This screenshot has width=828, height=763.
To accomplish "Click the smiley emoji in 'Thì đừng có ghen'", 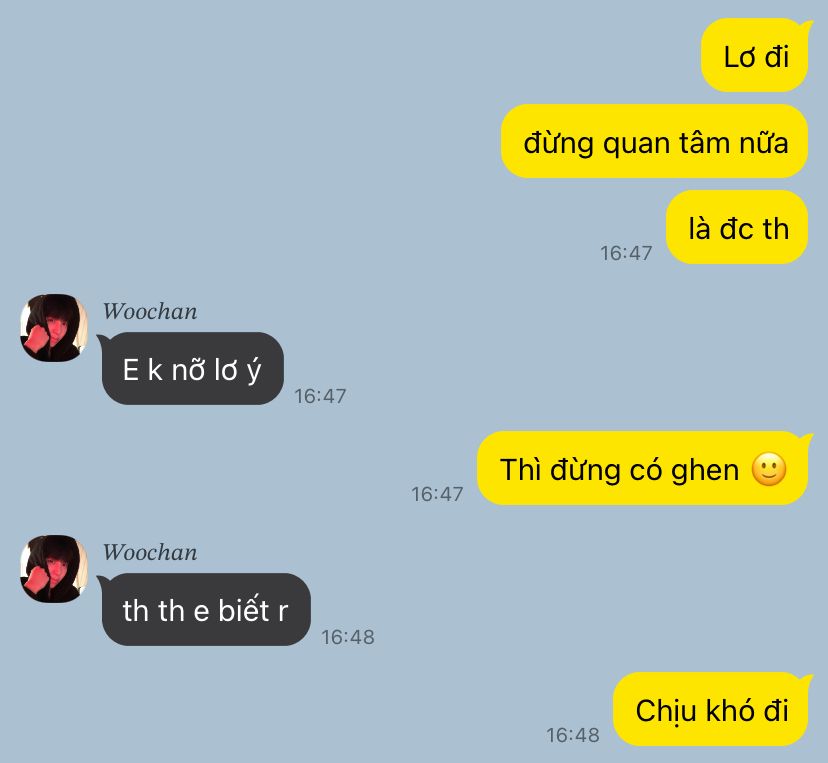I will point(769,469).
